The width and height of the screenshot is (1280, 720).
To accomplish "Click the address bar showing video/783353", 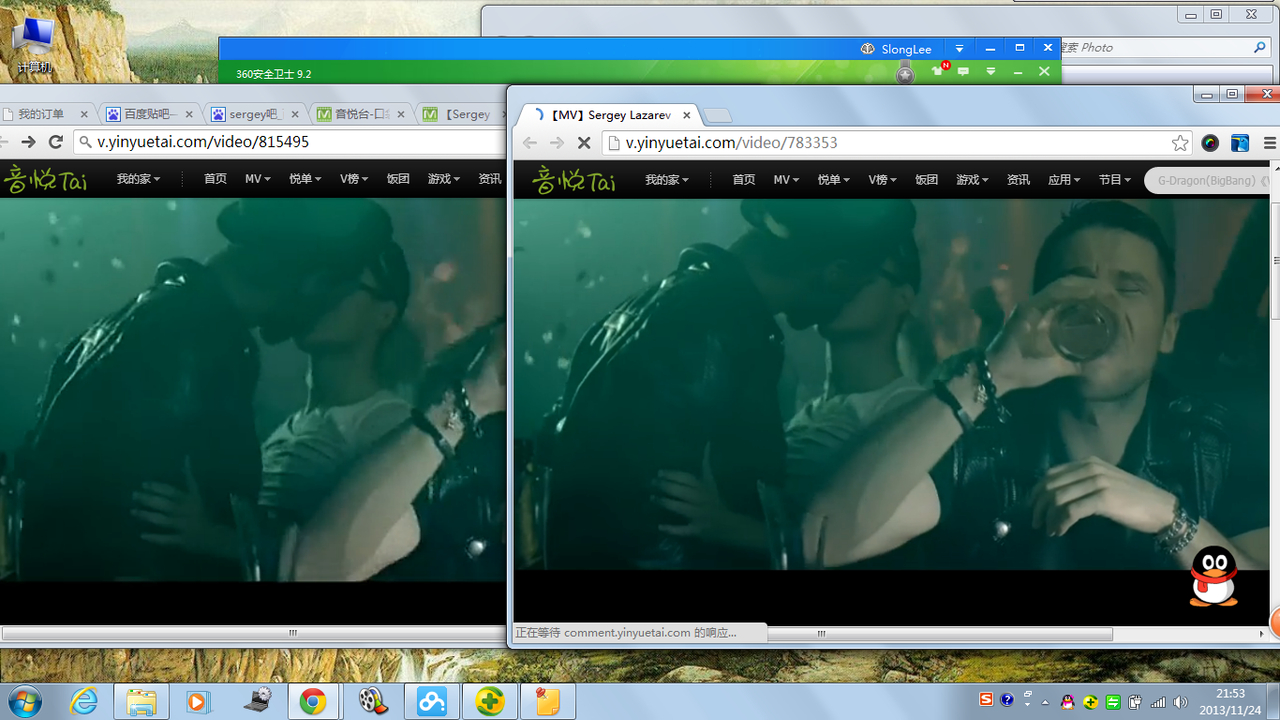I will (897, 143).
